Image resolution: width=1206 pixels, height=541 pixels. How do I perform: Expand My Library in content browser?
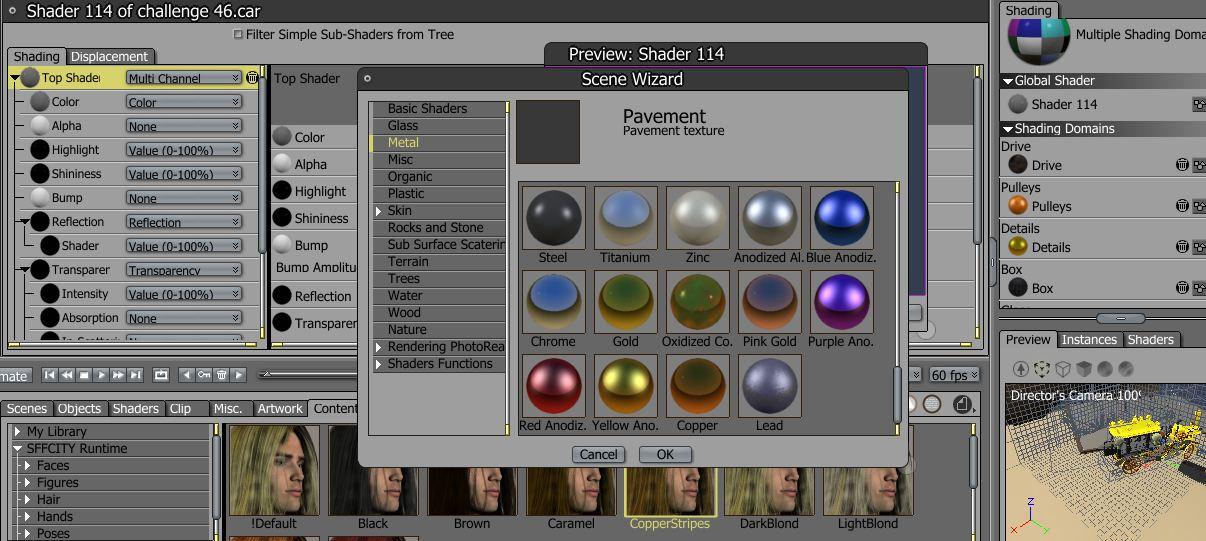click(18, 432)
